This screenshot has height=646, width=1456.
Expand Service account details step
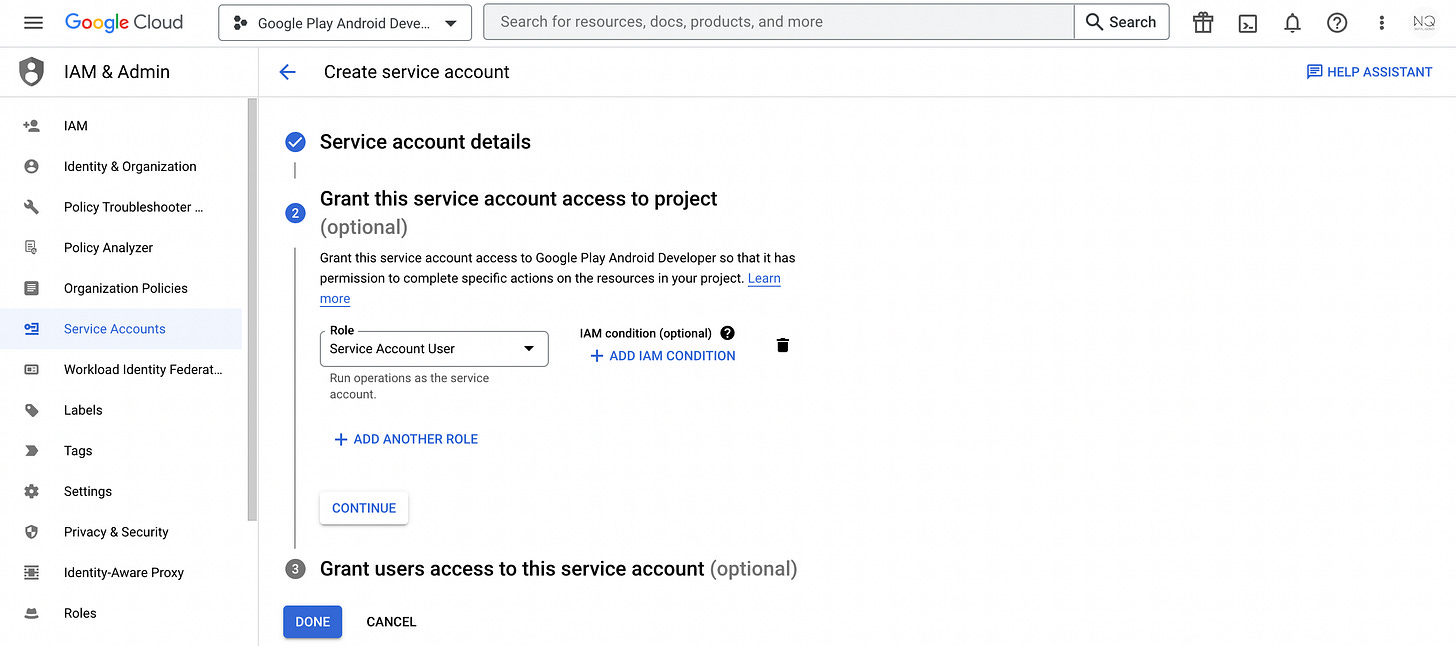point(425,142)
